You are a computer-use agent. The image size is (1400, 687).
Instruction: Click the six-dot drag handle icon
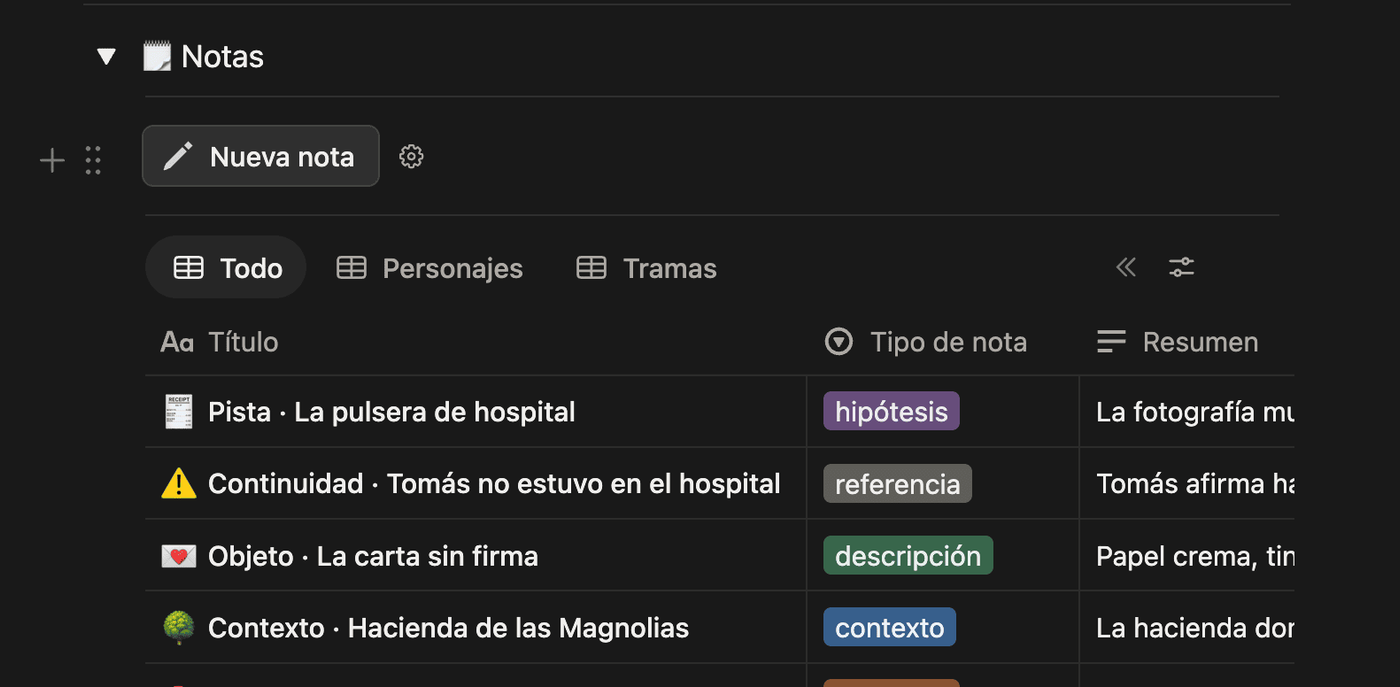click(x=93, y=160)
